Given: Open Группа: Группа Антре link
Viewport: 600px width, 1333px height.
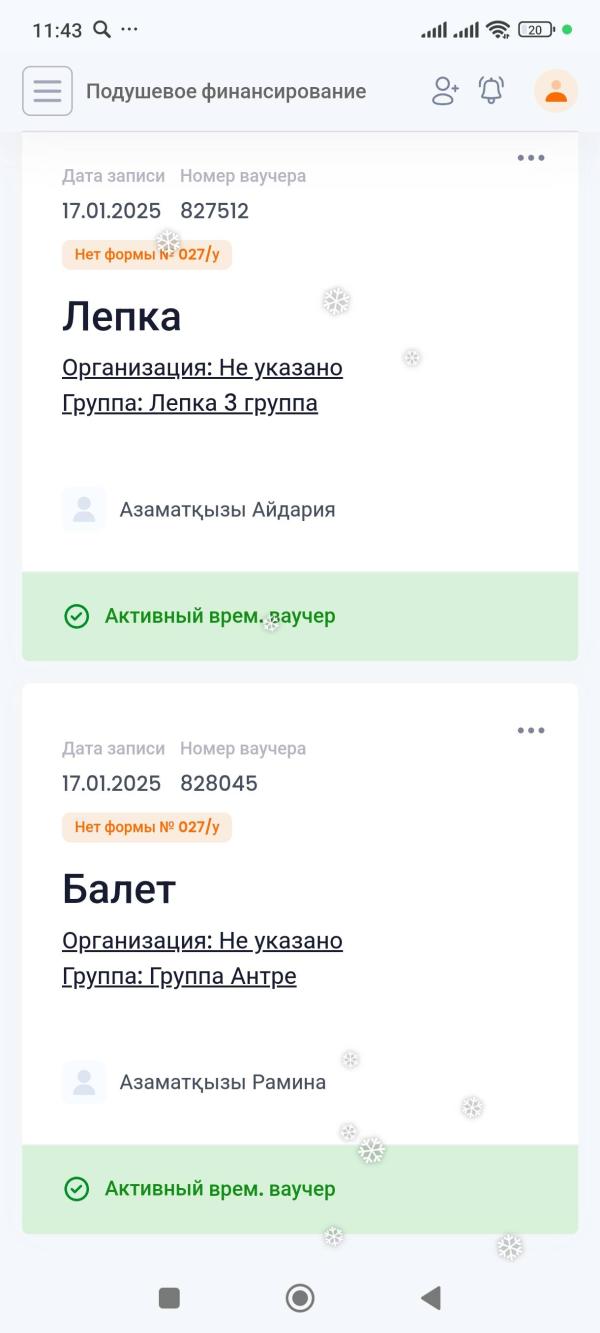Looking at the screenshot, I should [179, 976].
